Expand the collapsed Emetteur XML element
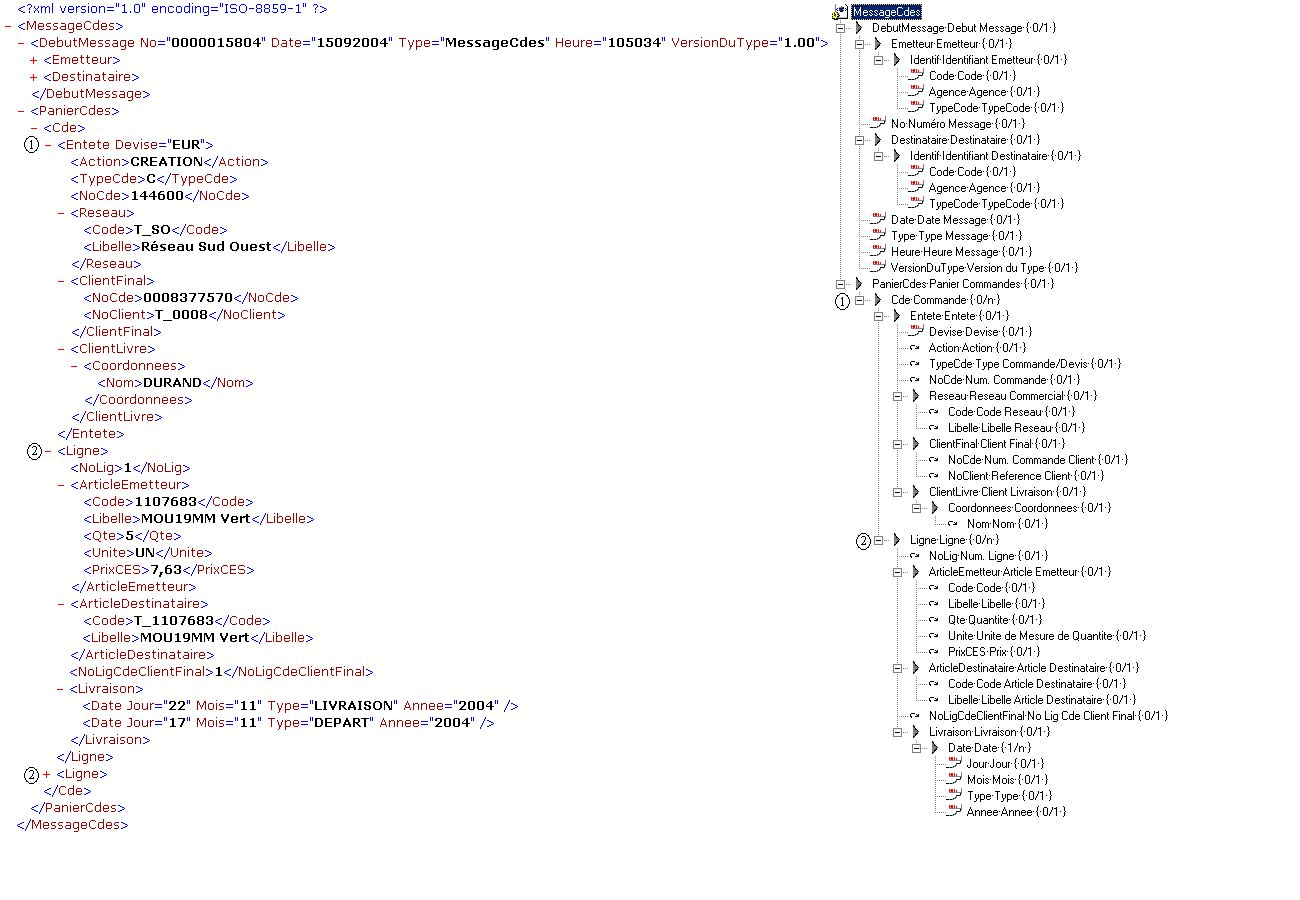 pos(34,60)
